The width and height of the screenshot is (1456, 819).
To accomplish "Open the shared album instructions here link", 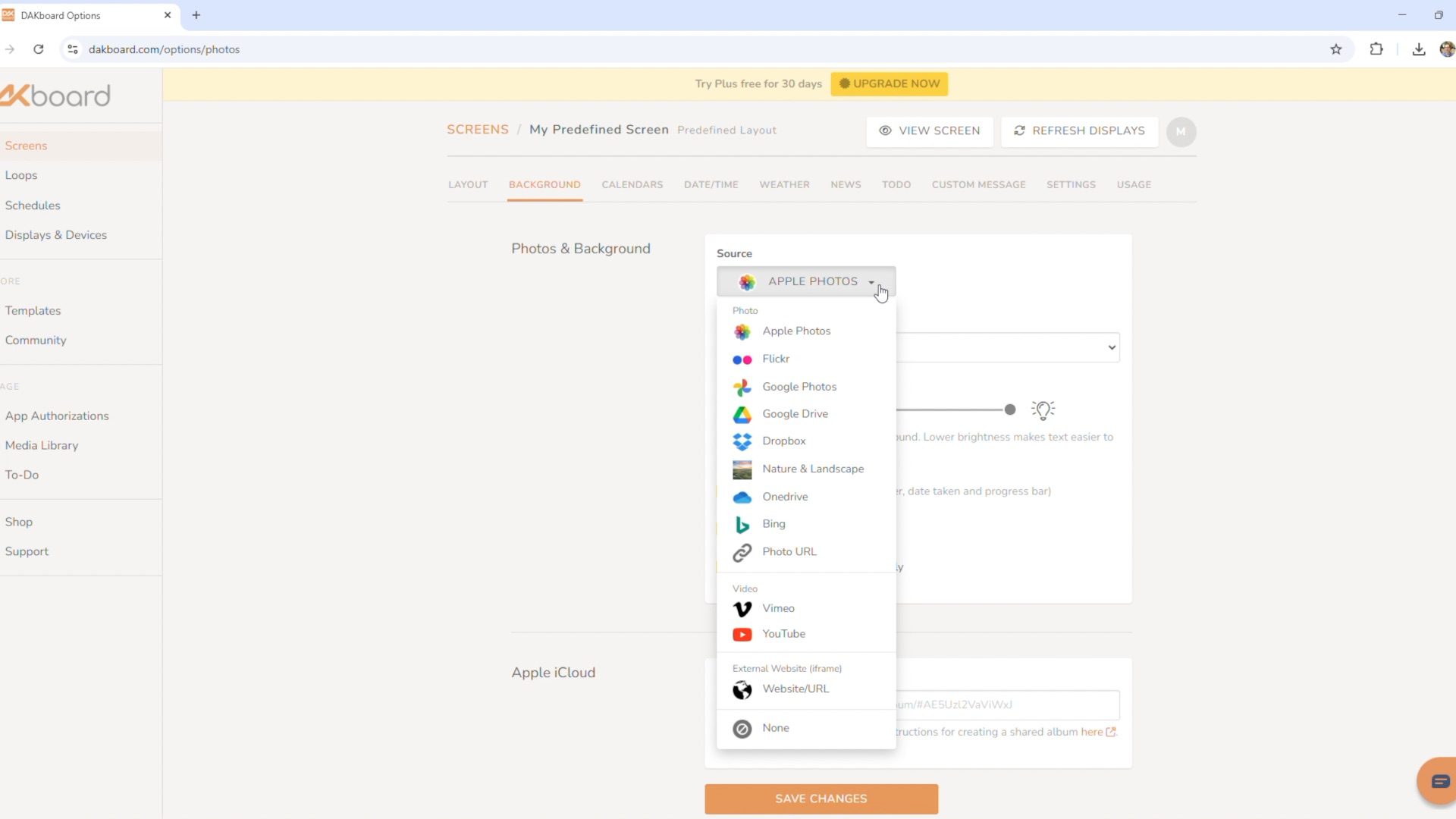I will [x=1092, y=732].
